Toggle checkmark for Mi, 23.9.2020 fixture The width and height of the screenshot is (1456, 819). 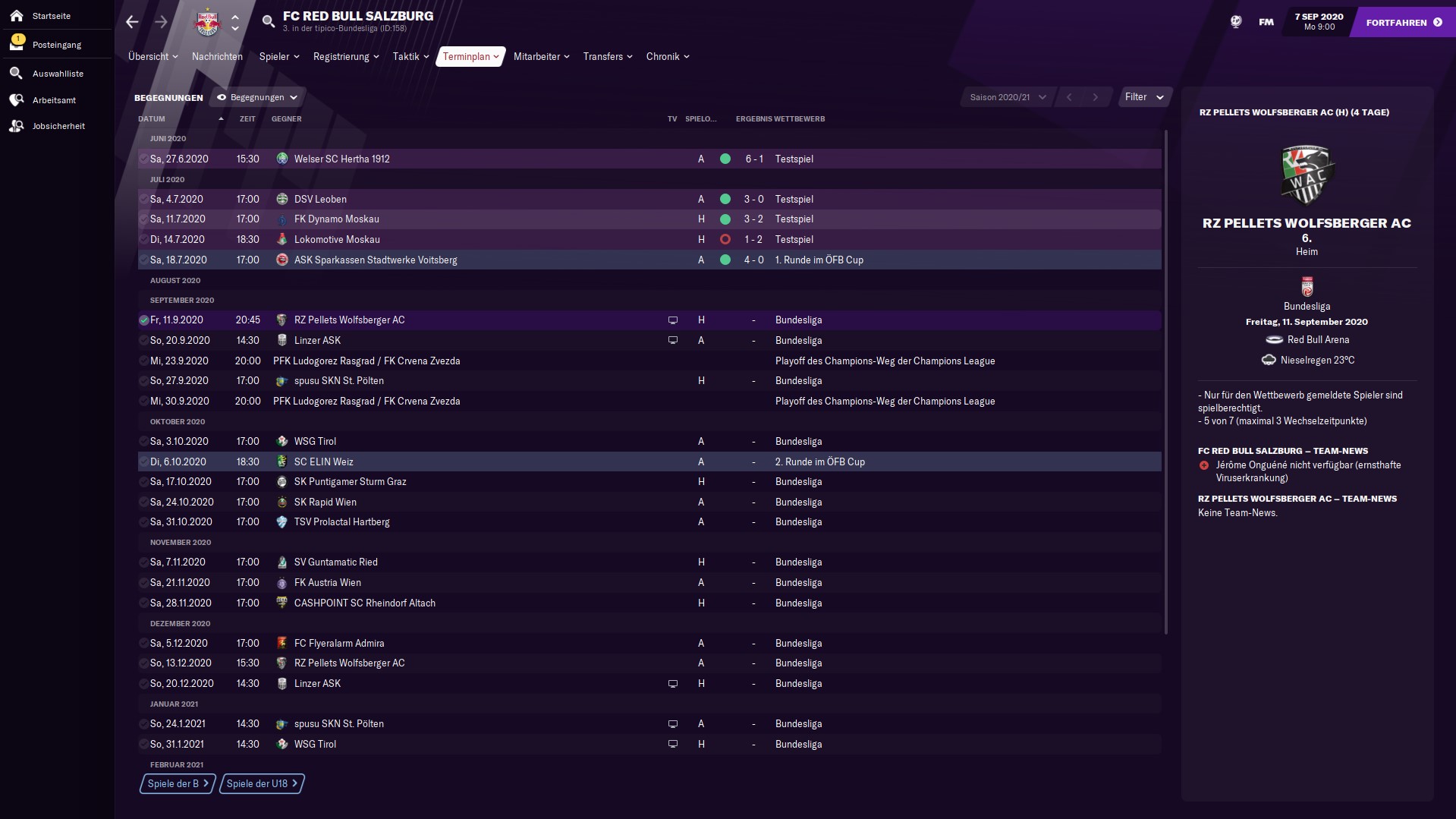[143, 361]
